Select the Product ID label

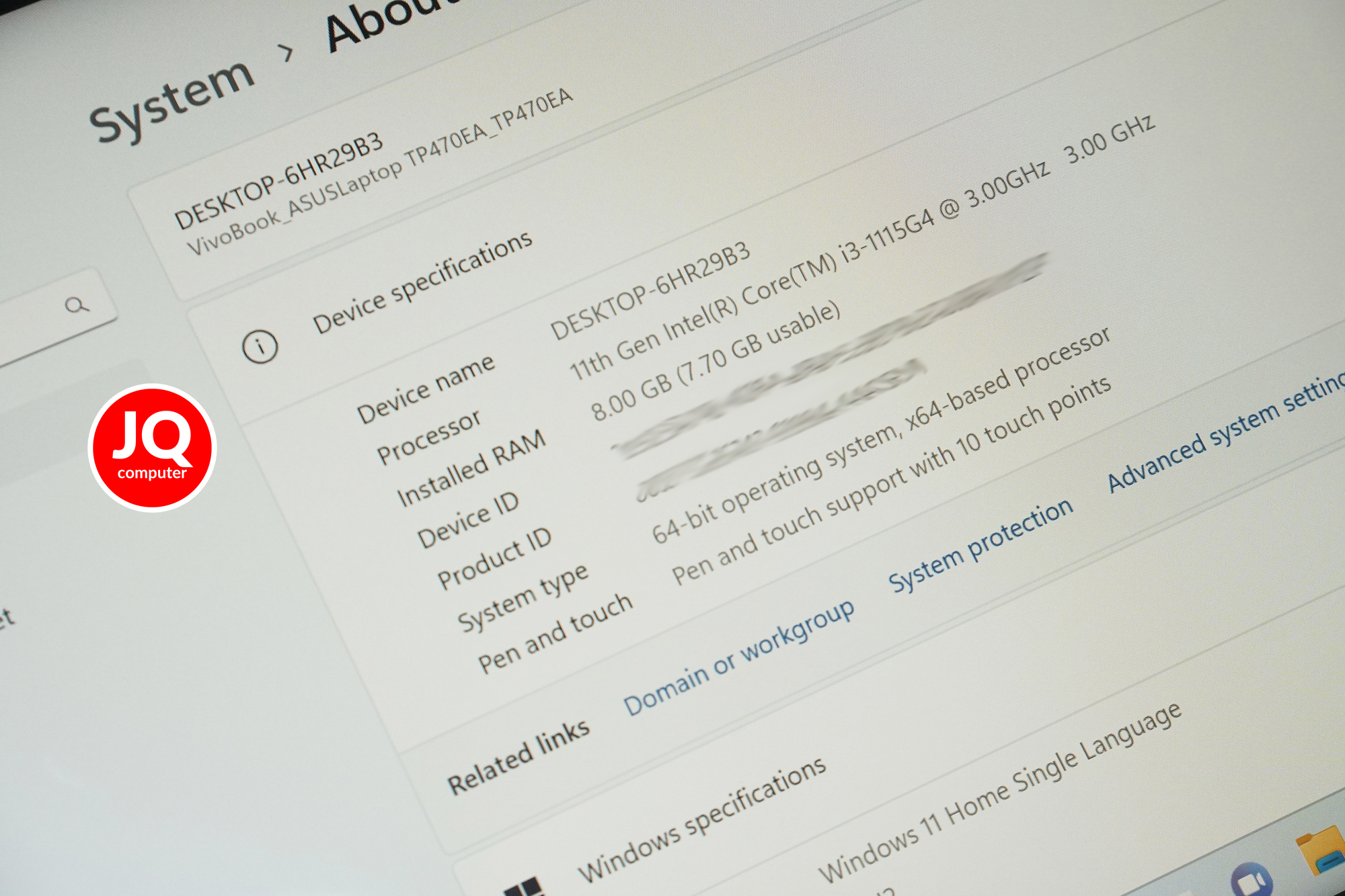click(494, 557)
